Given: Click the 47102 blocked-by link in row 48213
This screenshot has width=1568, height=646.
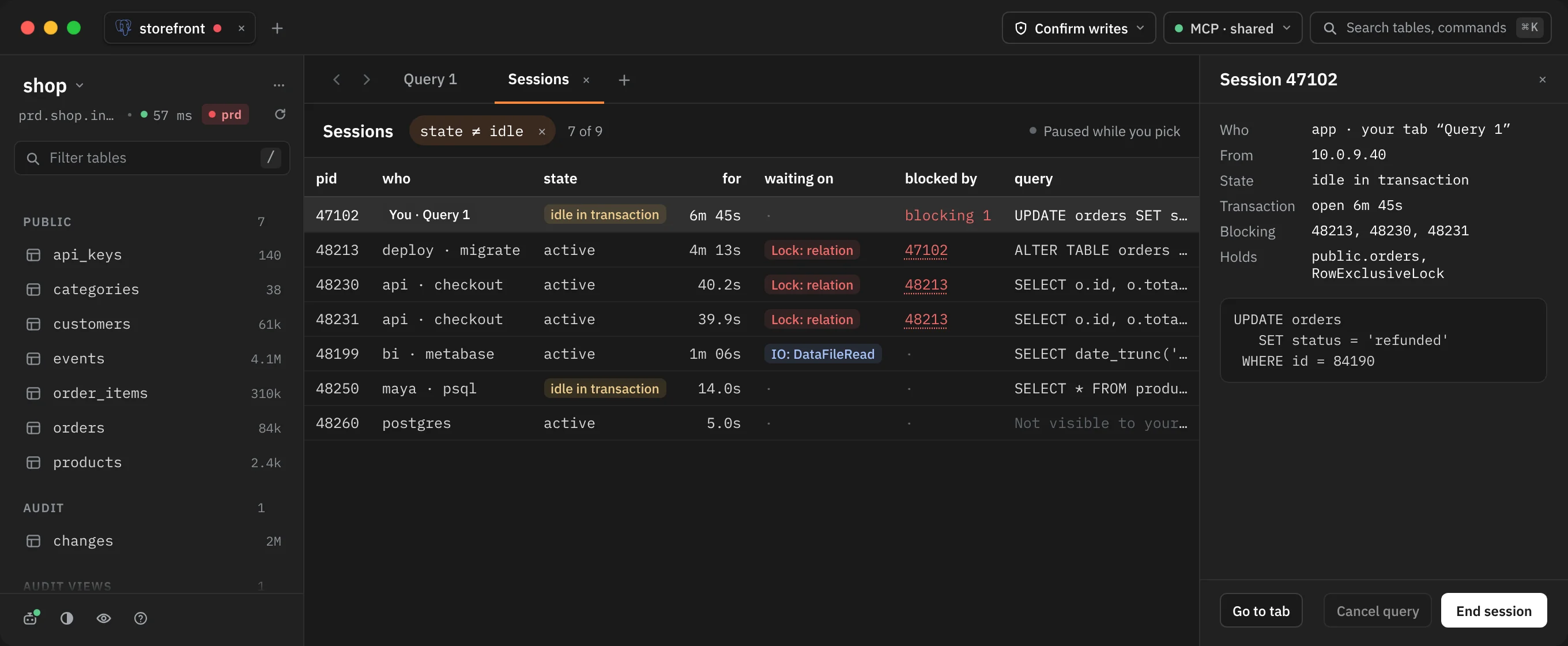Looking at the screenshot, I should point(926,250).
